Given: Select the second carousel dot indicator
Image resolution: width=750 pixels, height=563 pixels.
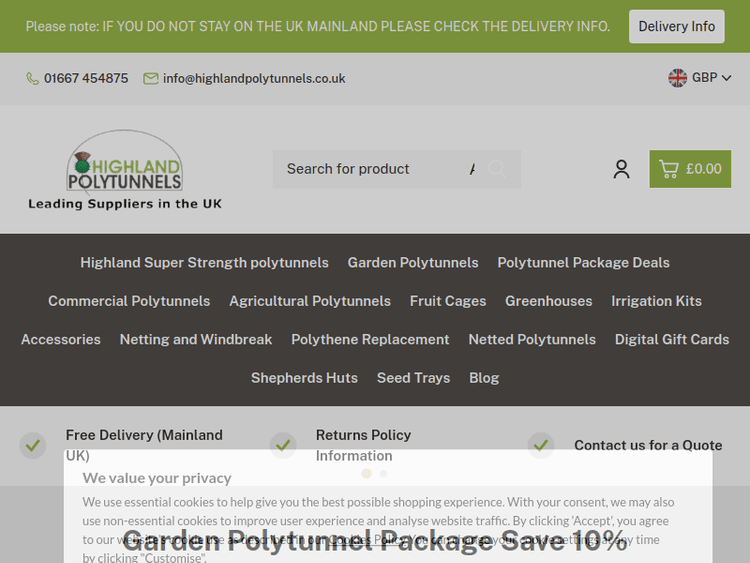Looking at the screenshot, I should 383,474.
